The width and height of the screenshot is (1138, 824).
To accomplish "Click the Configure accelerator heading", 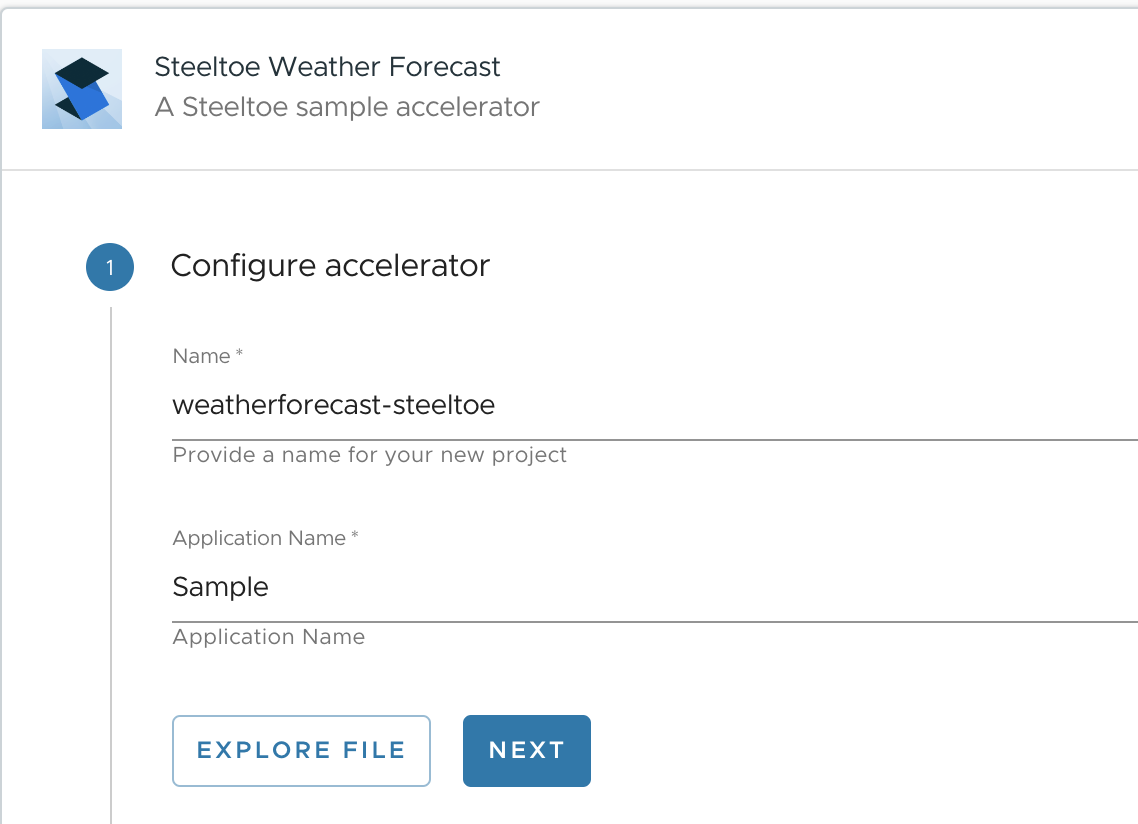I will [x=331, y=266].
